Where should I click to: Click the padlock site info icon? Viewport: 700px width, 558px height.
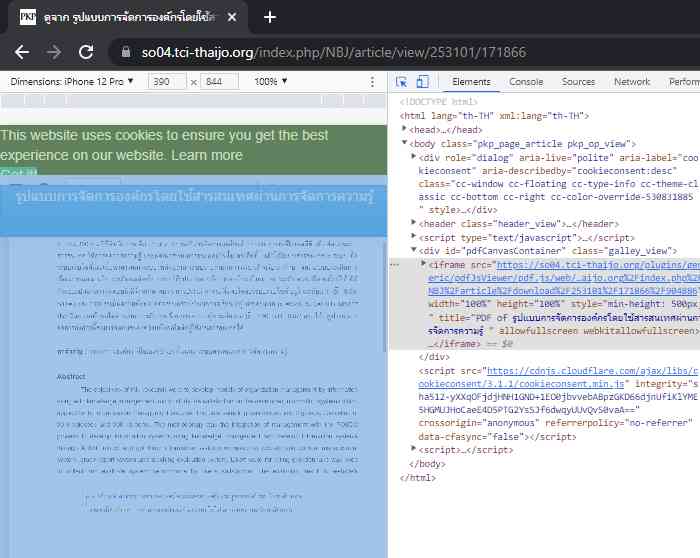[126, 52]
